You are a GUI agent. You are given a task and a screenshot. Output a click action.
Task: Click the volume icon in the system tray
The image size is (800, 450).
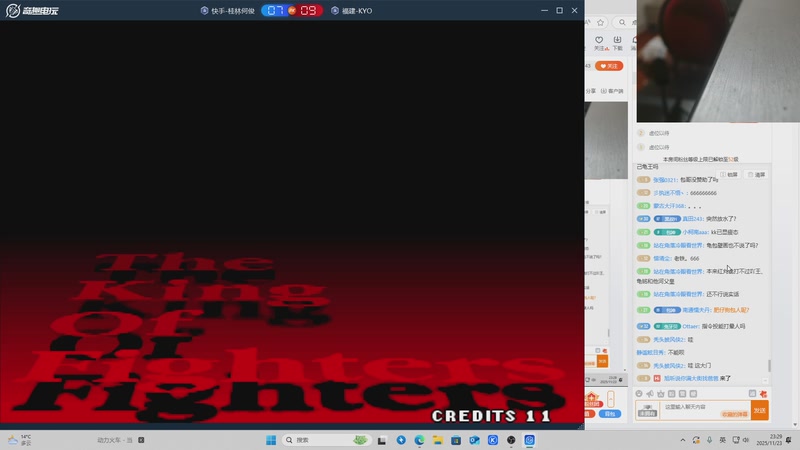pyautogui.click(x=746, y=440)
